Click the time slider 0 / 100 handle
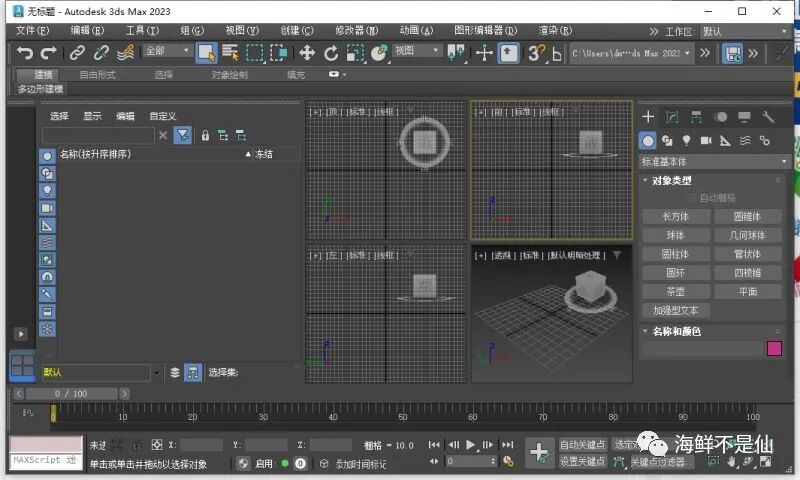 pyautogui.click(x=72, y=394)
